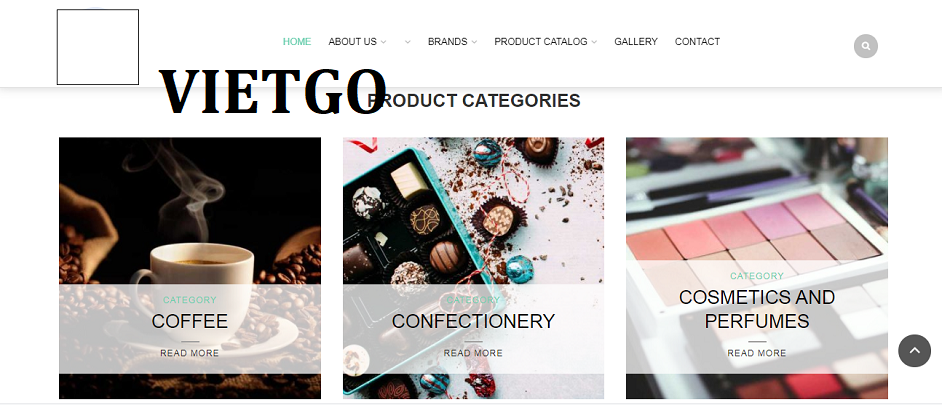Open the Confectionery category title

[473, 321]
